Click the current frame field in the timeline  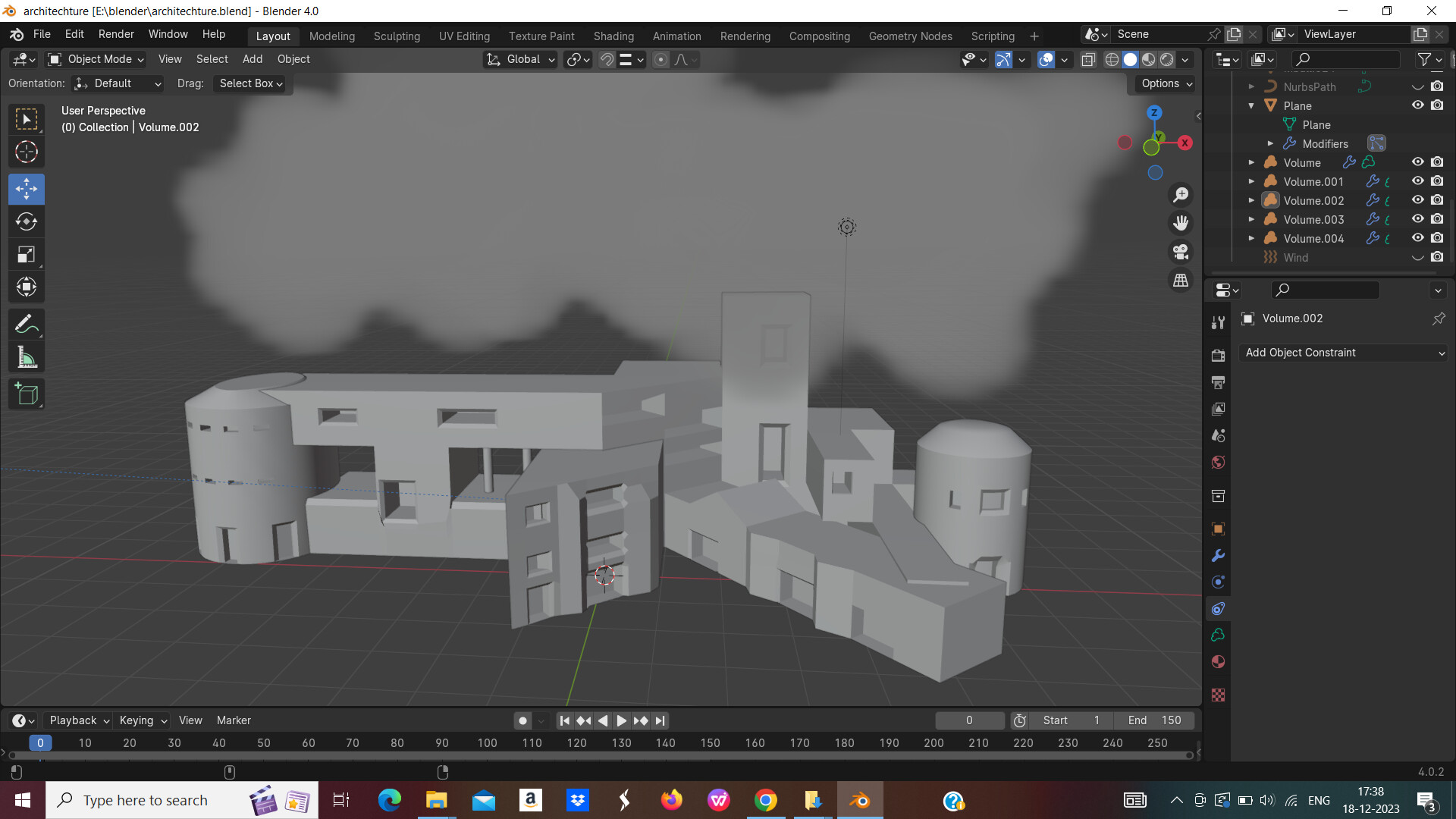[x=969, y=720]
